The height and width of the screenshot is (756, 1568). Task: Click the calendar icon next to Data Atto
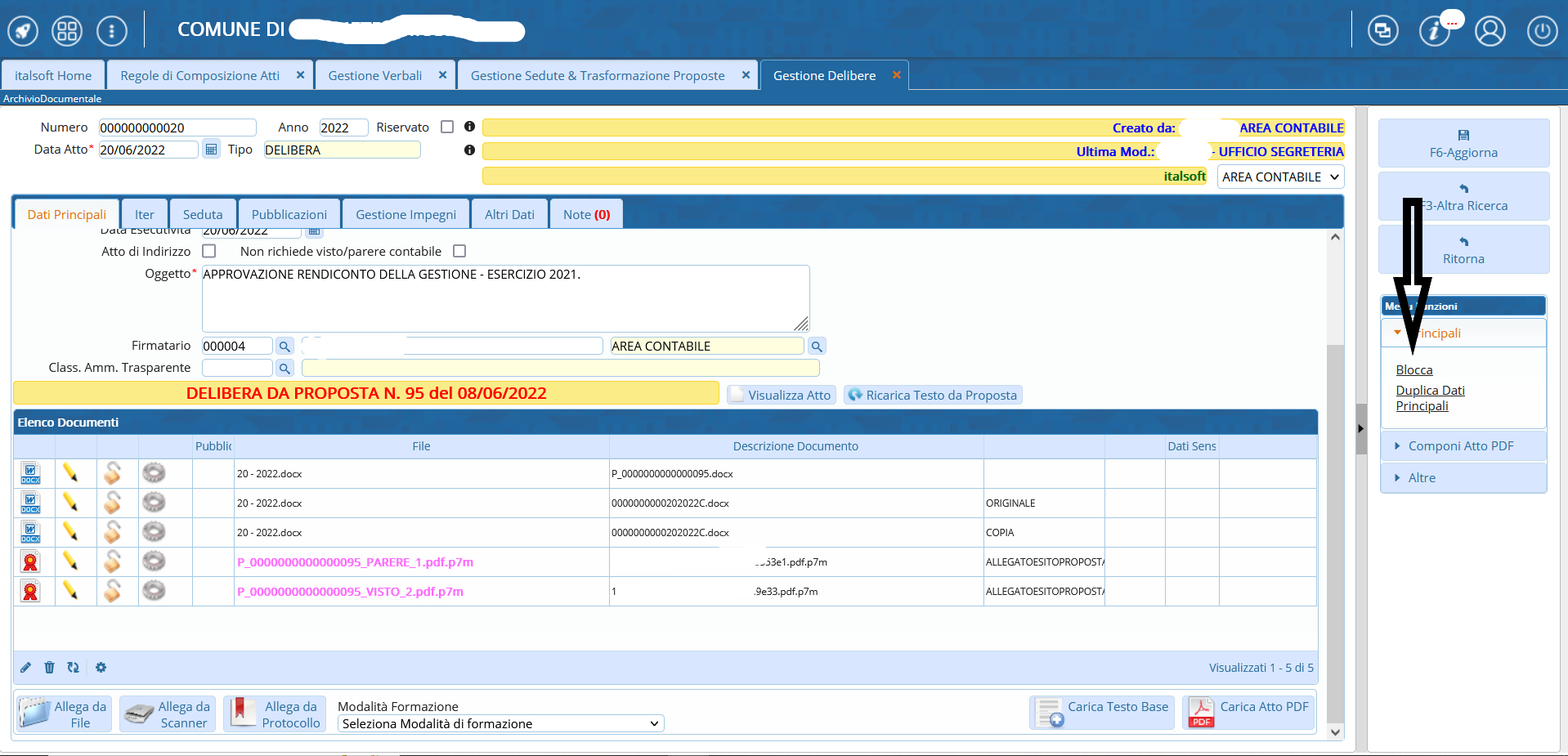pyautogui.click(x=211, y=150)
